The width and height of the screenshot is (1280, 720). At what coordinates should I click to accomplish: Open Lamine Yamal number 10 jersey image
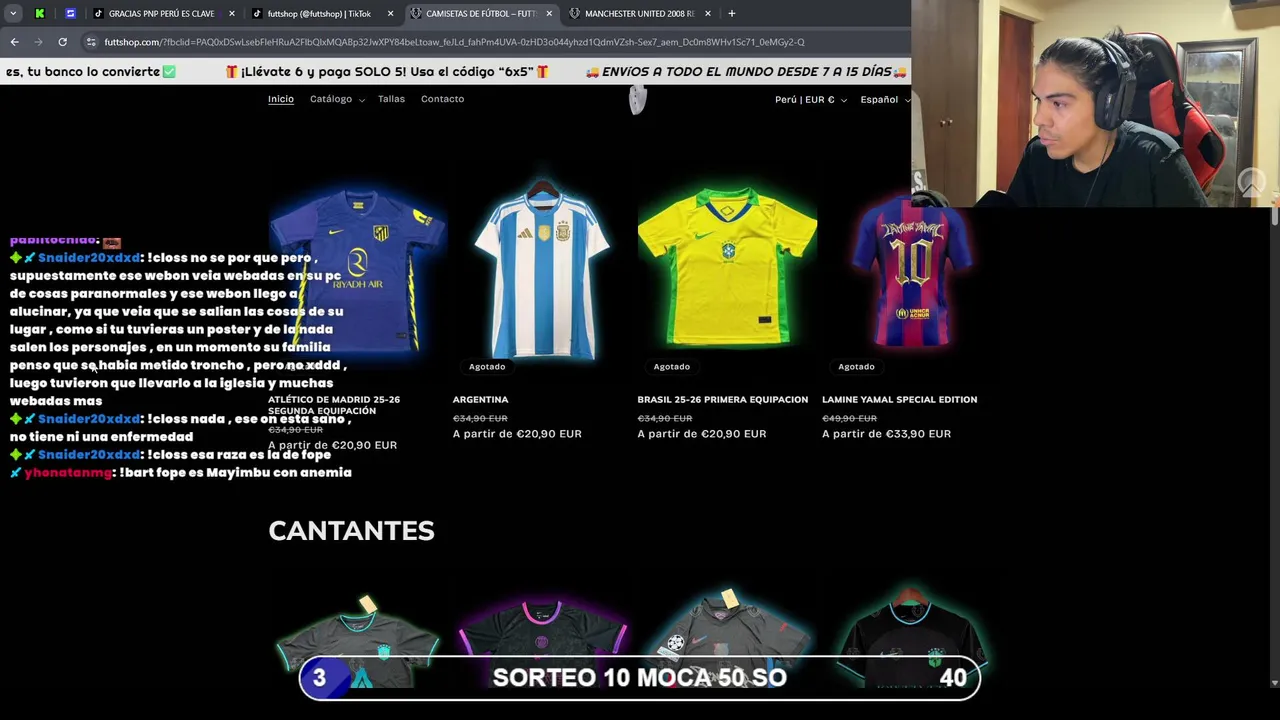[912, 270]
